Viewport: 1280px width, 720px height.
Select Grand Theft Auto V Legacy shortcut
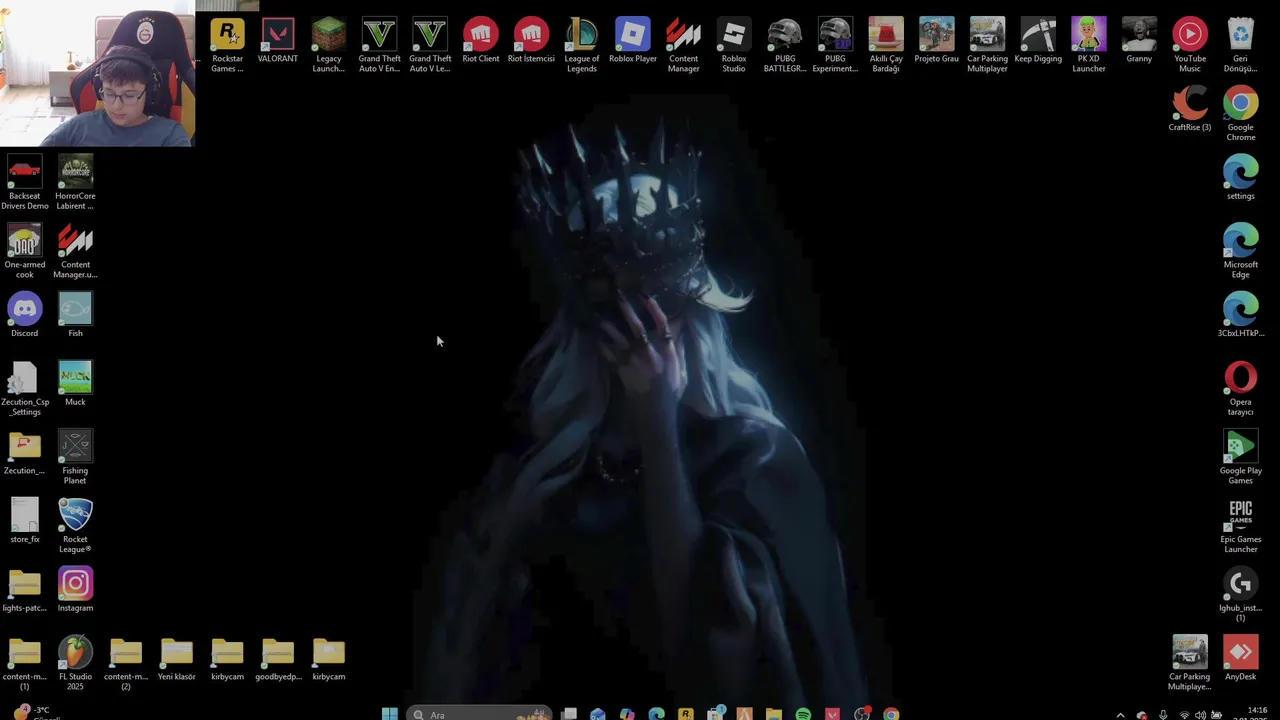point(430,45)
